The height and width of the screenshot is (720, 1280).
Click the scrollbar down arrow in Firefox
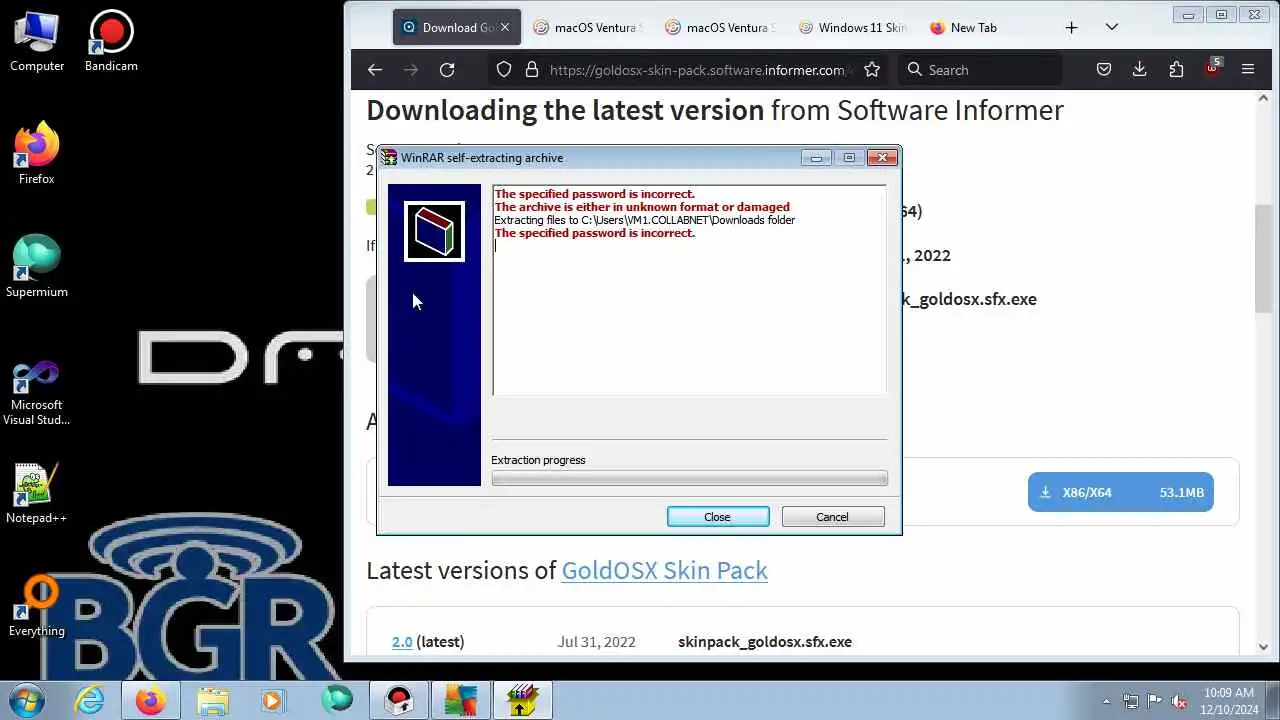tap(1264, 647)
